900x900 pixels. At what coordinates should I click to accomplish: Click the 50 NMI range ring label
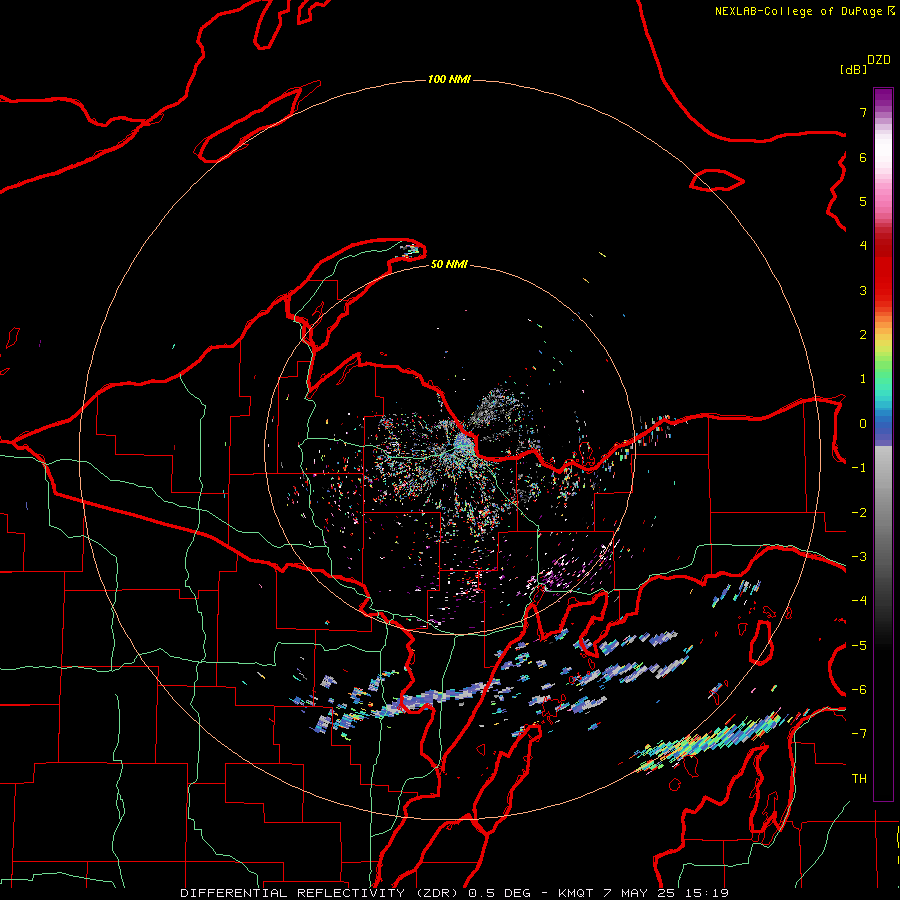click(x=449, y=264)
